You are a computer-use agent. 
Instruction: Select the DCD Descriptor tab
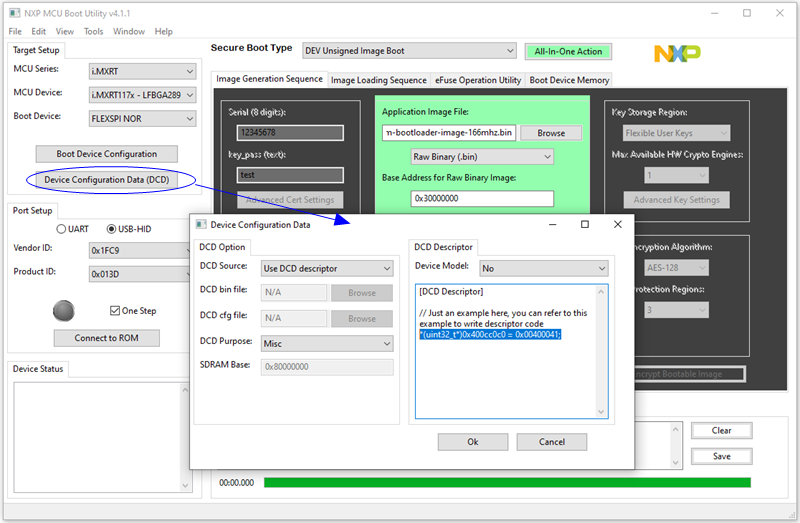[443, 247]
